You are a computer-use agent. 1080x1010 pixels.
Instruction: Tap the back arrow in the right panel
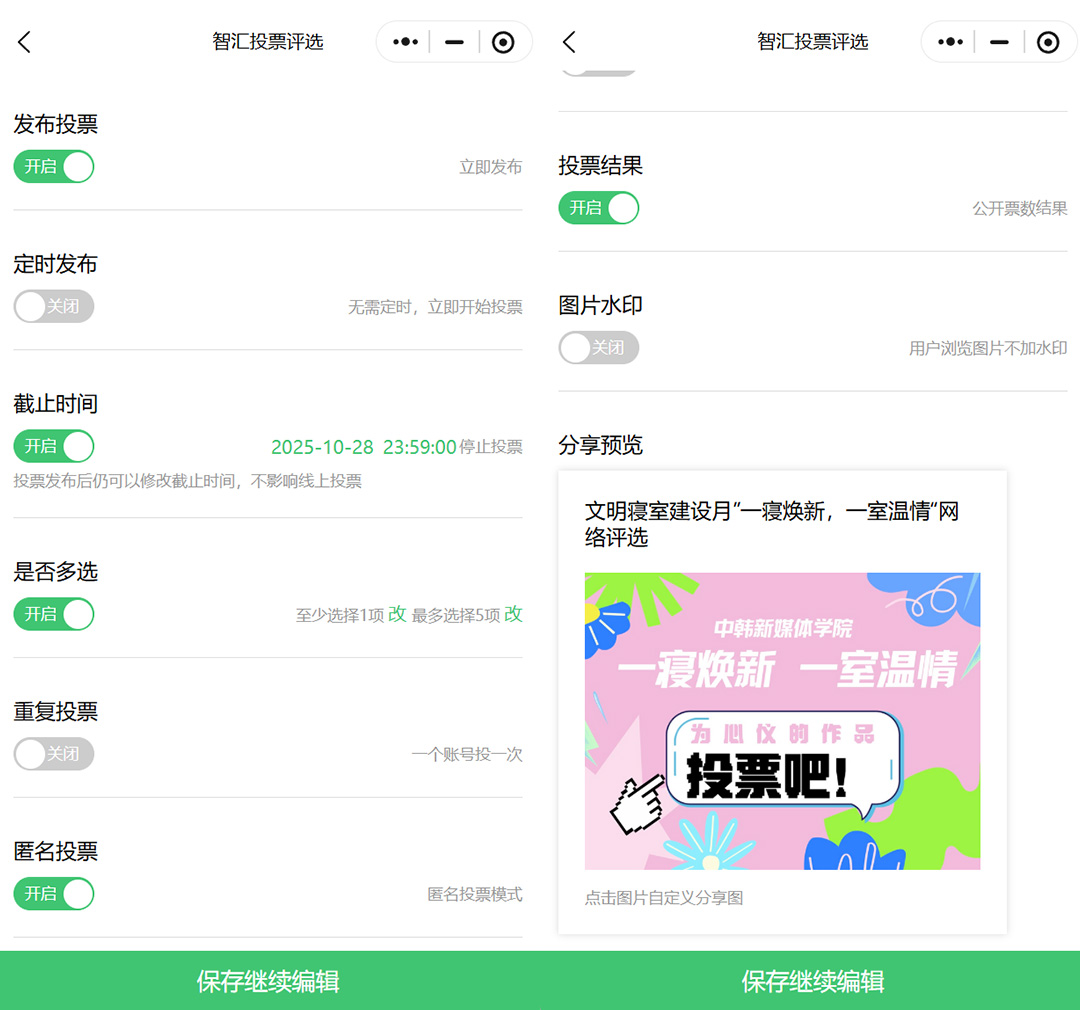point(569,42)
